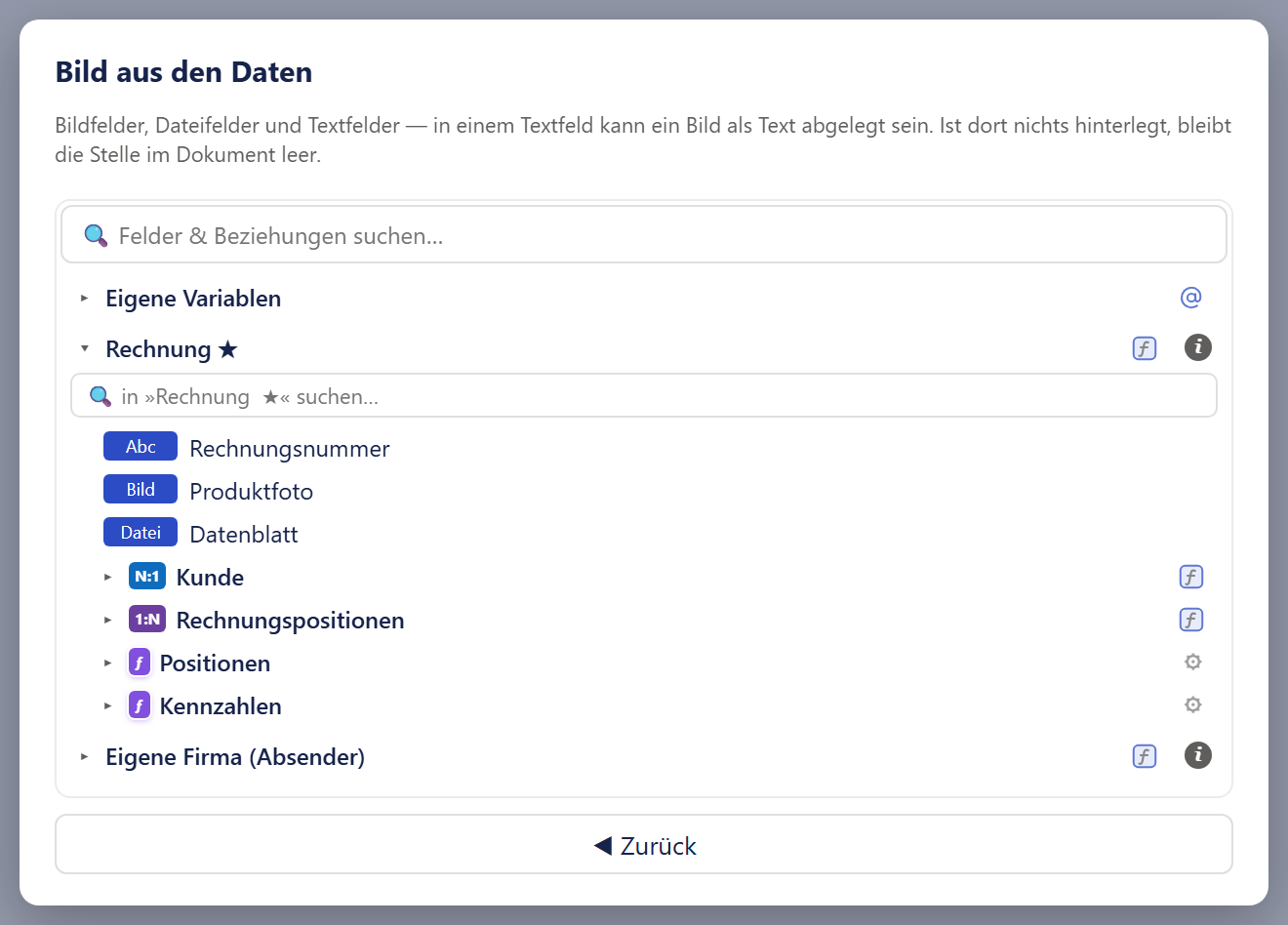Viewport: 1288px width, 925px height.
Task: Expand the Rechnungspositionen relation
Action: (108, 621)
